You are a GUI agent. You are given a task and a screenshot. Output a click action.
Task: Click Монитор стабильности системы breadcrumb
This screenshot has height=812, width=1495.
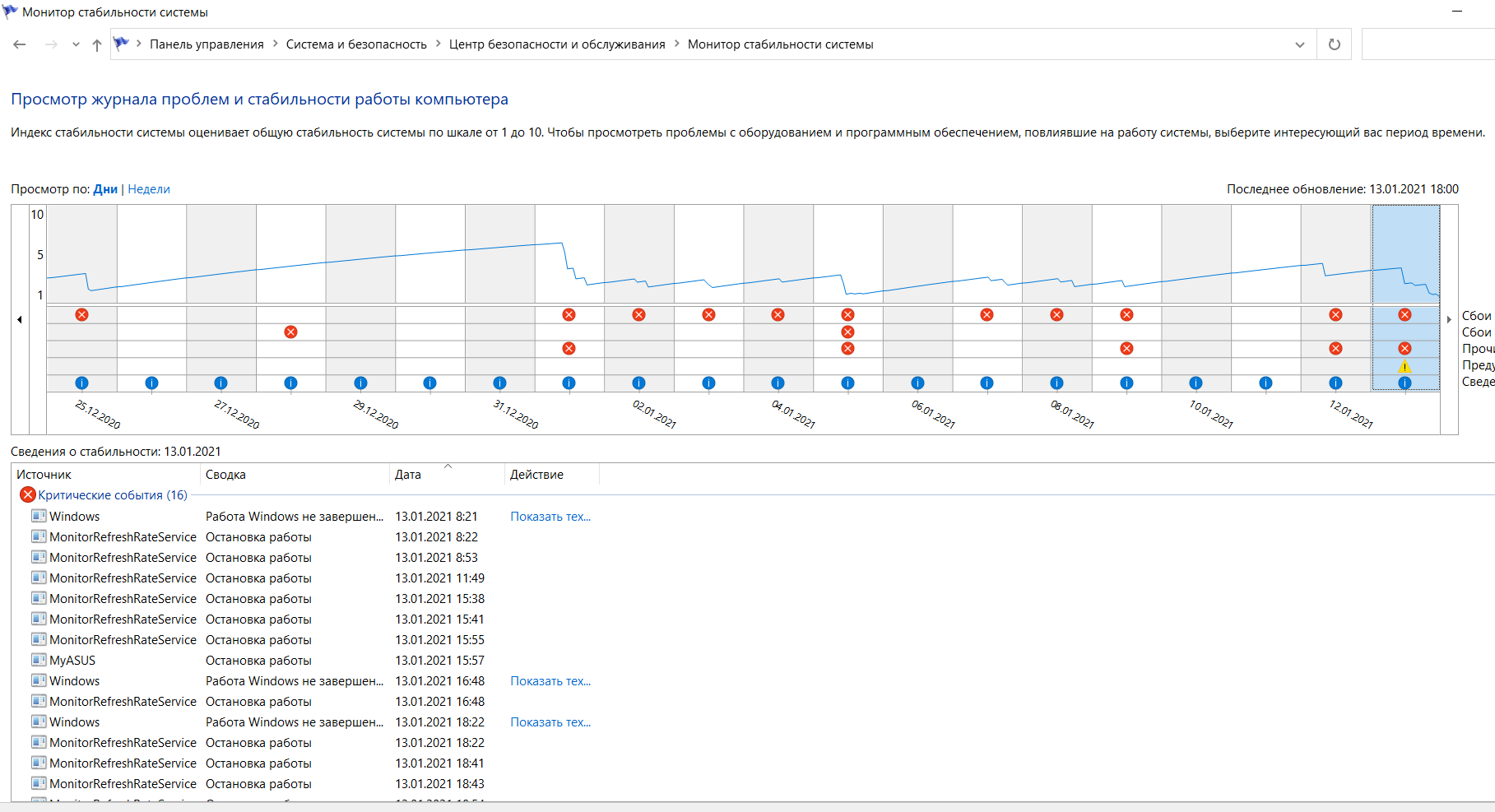[780, 44]
